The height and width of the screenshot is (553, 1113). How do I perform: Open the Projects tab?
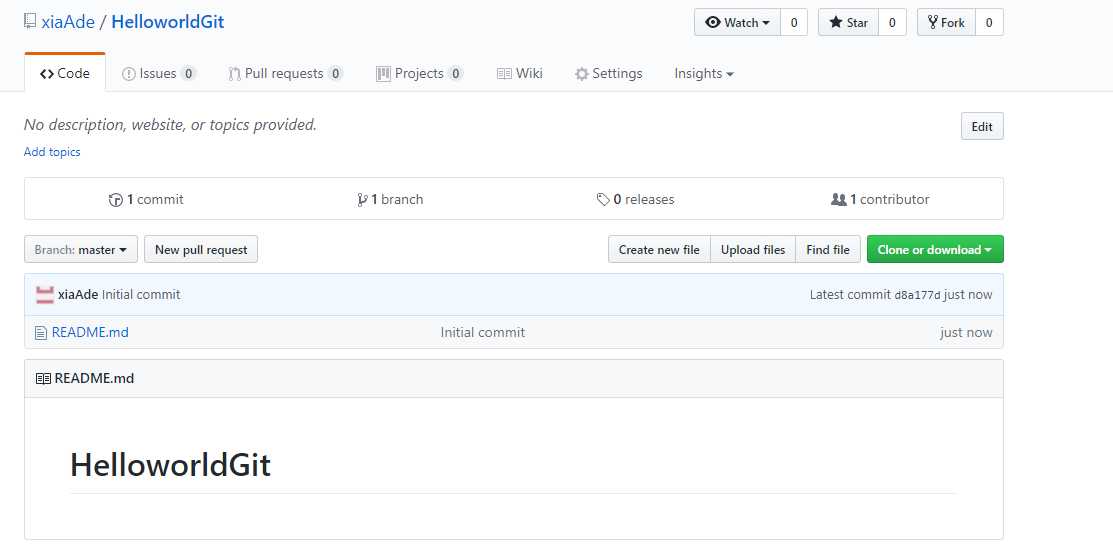pyautogui.click(x=420, y=73)
